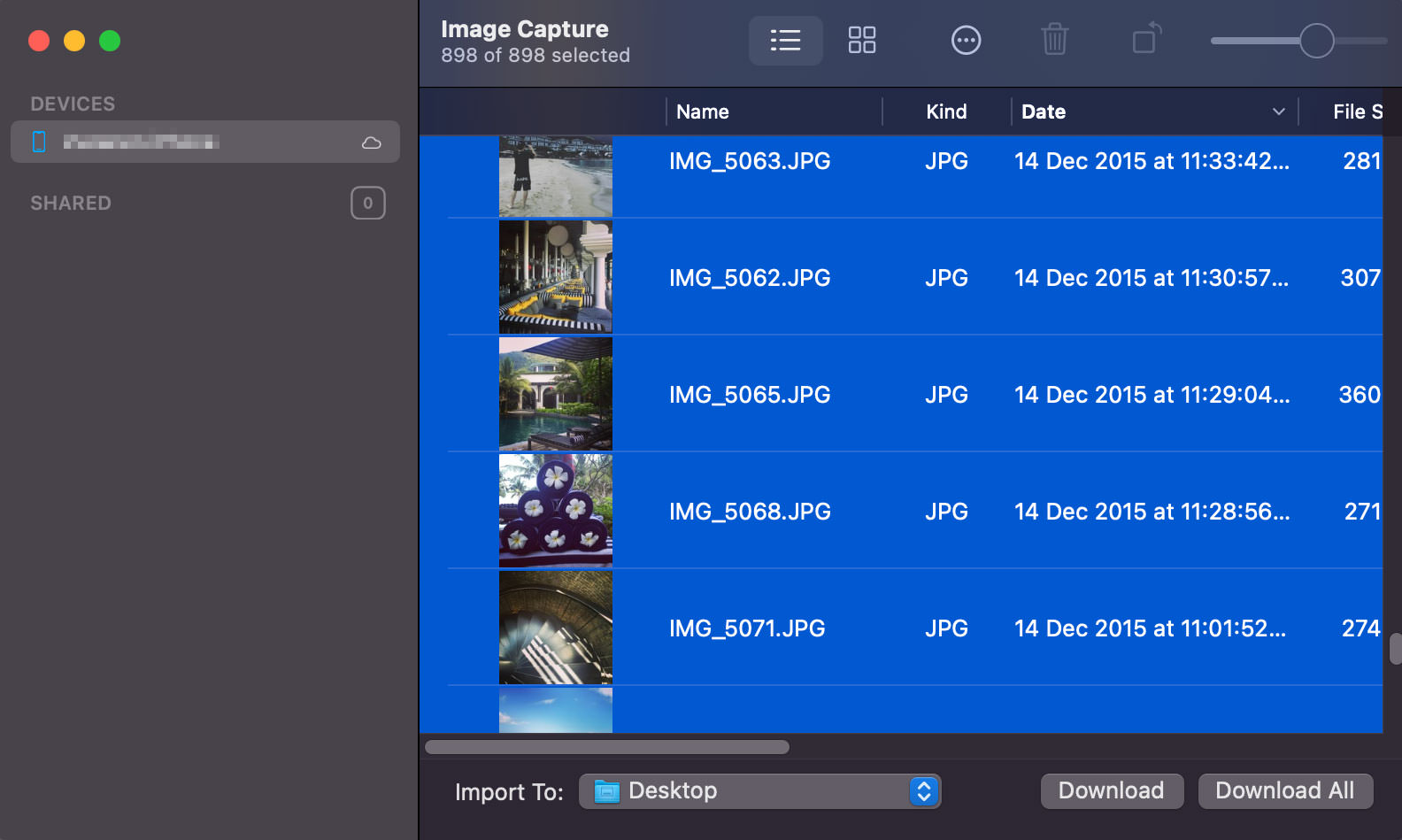This screenshot has height=840, width=1402.
Task: Click the rotate image icon
Action: [x=1147, y=39]
